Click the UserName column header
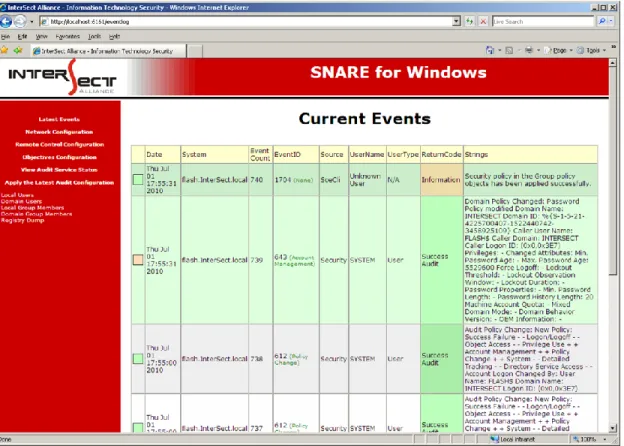The width and height of the screenshot is (624, 446). pyautogui.click(x=367, y=154)
